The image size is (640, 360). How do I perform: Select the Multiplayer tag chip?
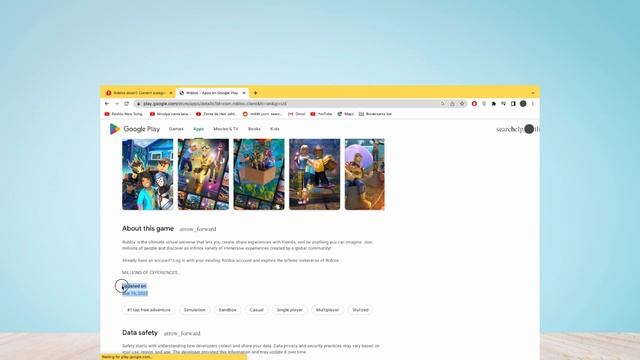tap(327, 310)
